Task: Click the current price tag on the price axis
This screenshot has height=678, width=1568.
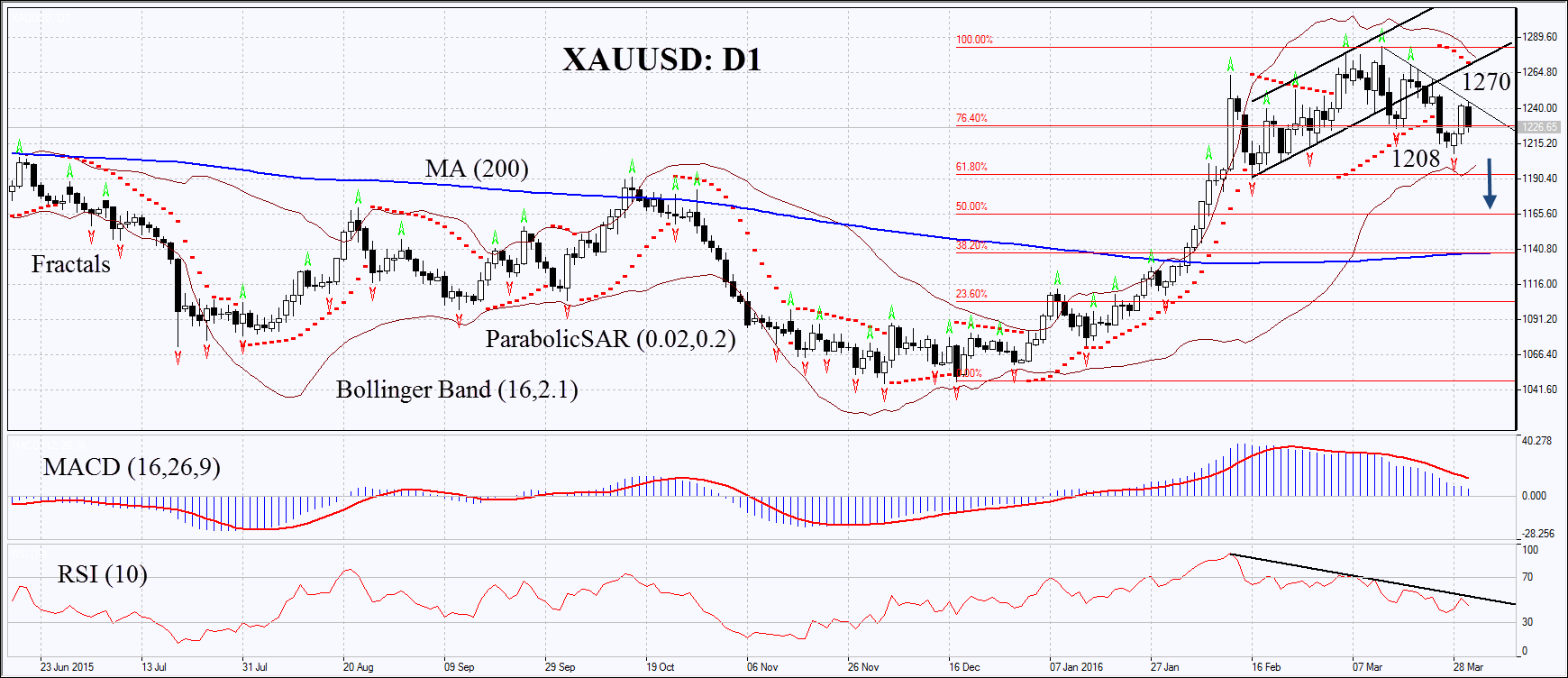Action: (x=1539, y=127)
